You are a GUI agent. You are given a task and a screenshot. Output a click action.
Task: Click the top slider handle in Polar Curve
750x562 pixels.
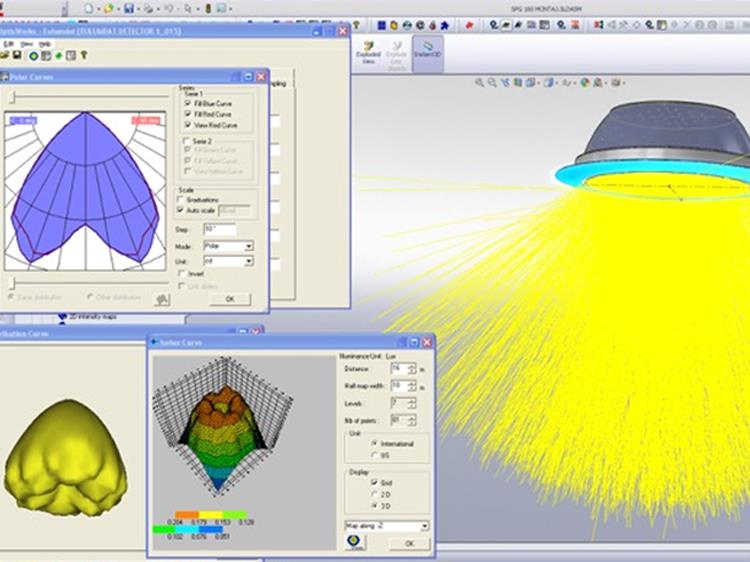pyautogui.click(x=12, y=97)
